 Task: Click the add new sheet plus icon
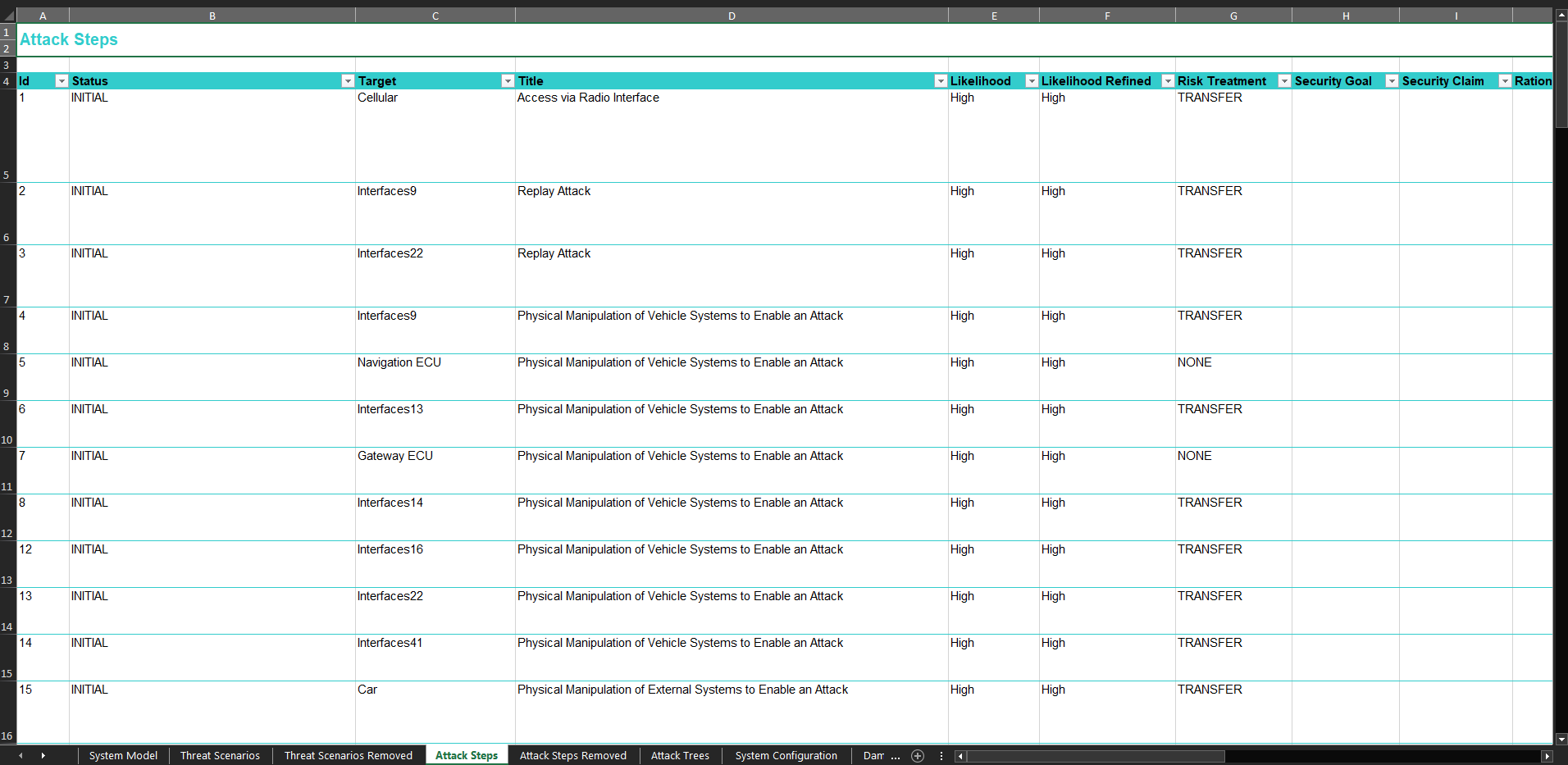click(x=918, y=756)
